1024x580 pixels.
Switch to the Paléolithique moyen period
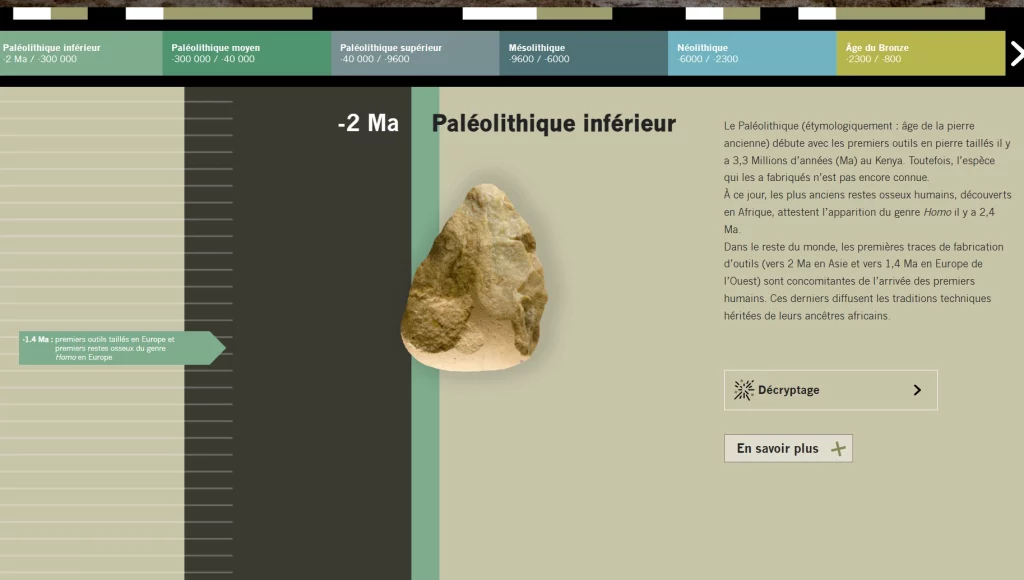(x=246, y=53)
